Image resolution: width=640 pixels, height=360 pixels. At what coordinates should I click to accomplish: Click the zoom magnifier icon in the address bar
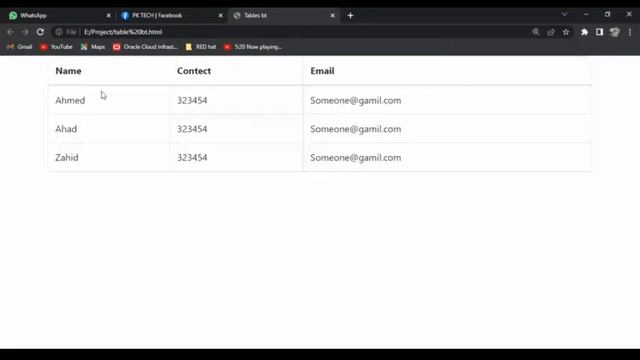(x=536, y=32)
